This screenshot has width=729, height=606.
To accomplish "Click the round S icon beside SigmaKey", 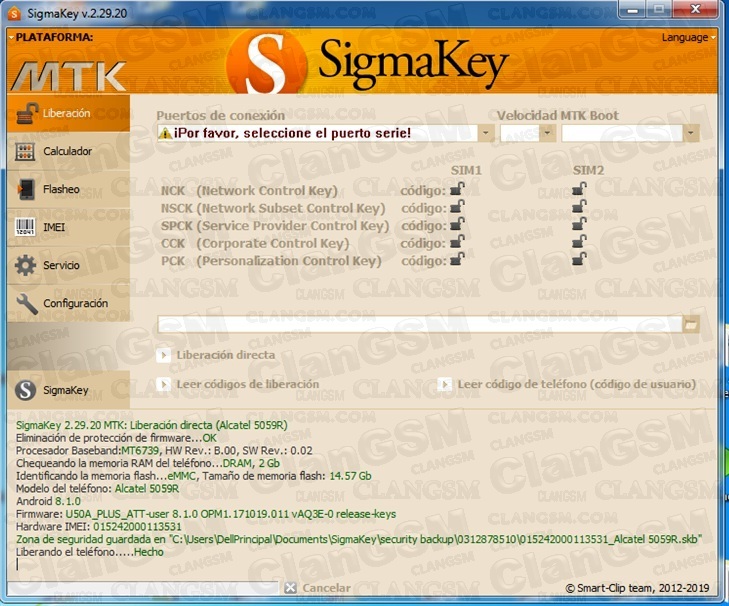I will [x=26, y=390].
